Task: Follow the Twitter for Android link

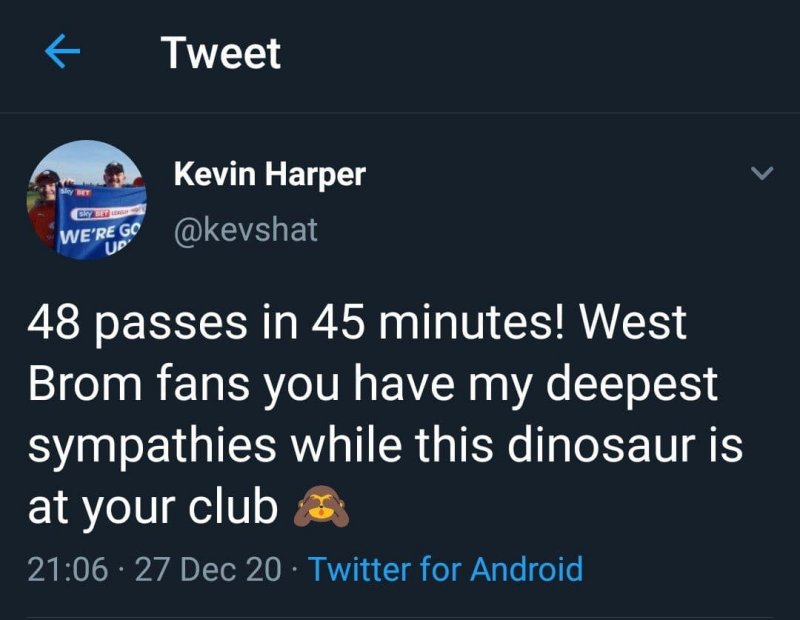Action: pos(445,569)
